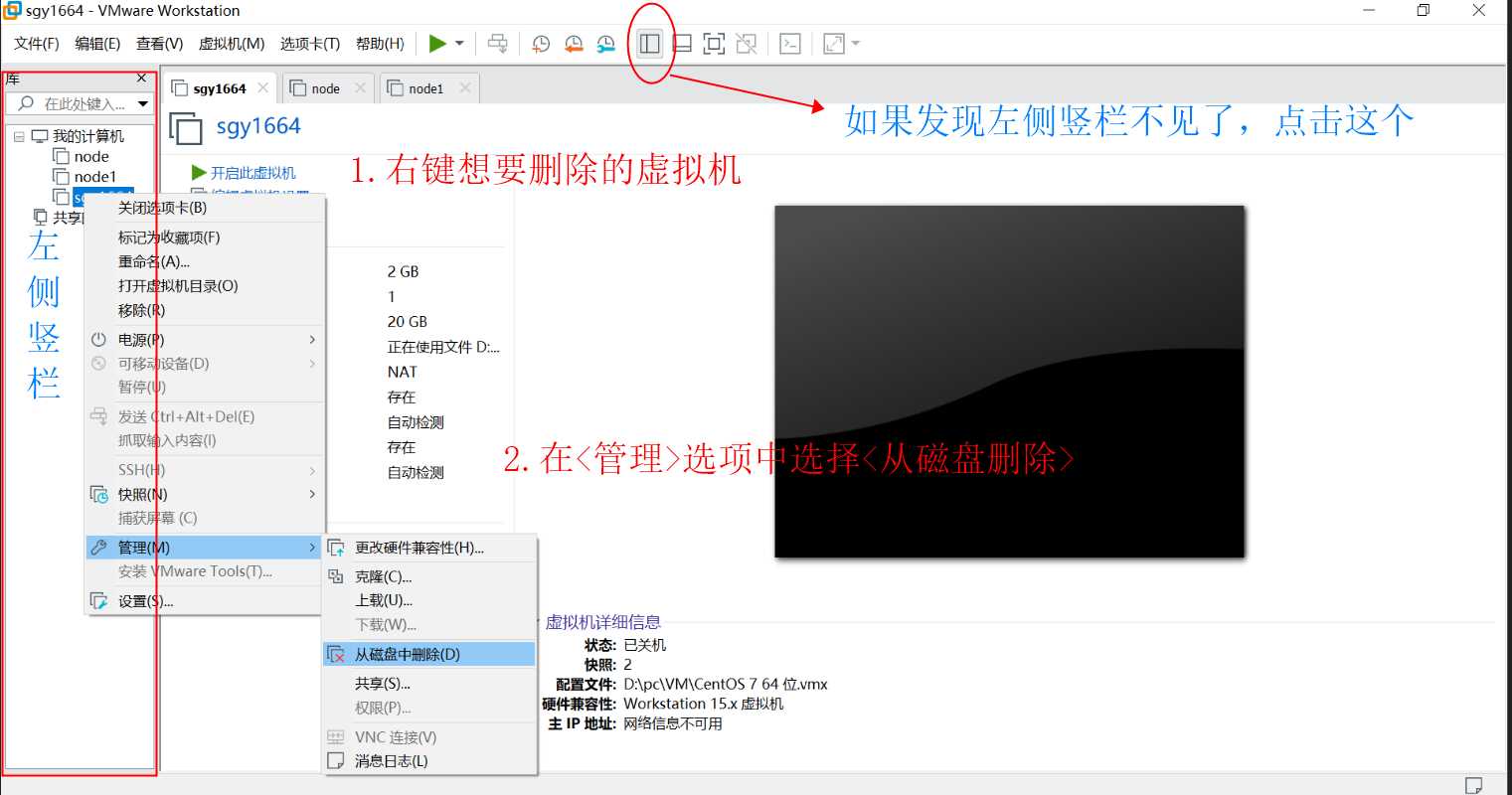1512x795 pixels.
Task: Click the stretch guest display icon
Action: point(834,44)
